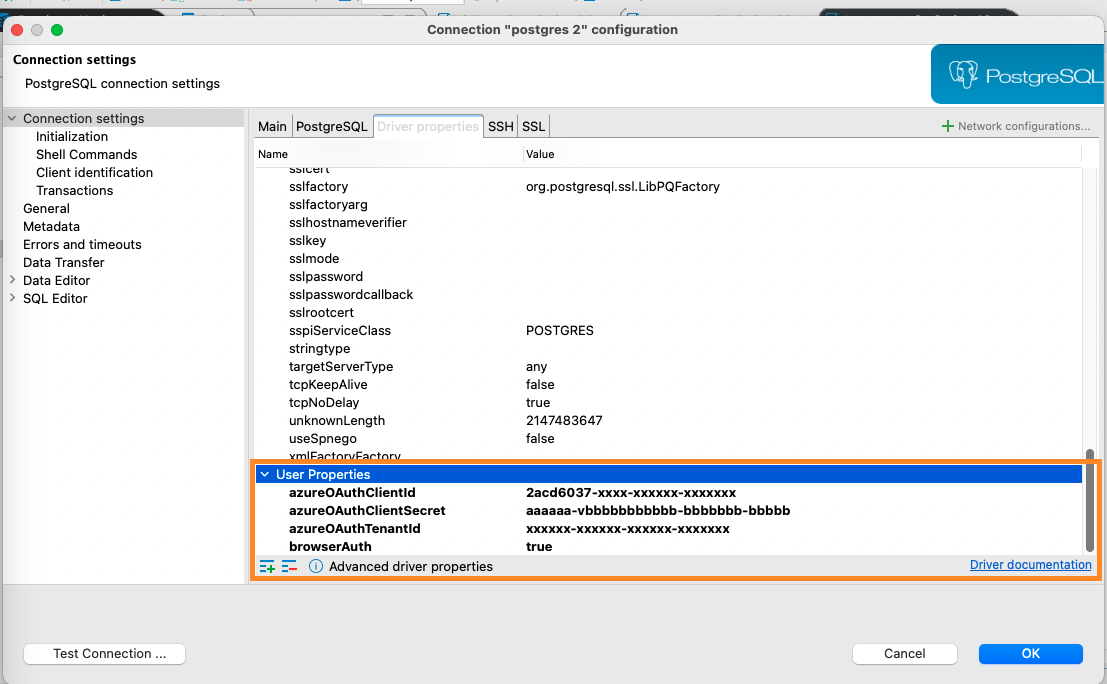Viewport: 1107px width, 684px height.
Task: Confirm settings with the OK button
Action: 1030,653
